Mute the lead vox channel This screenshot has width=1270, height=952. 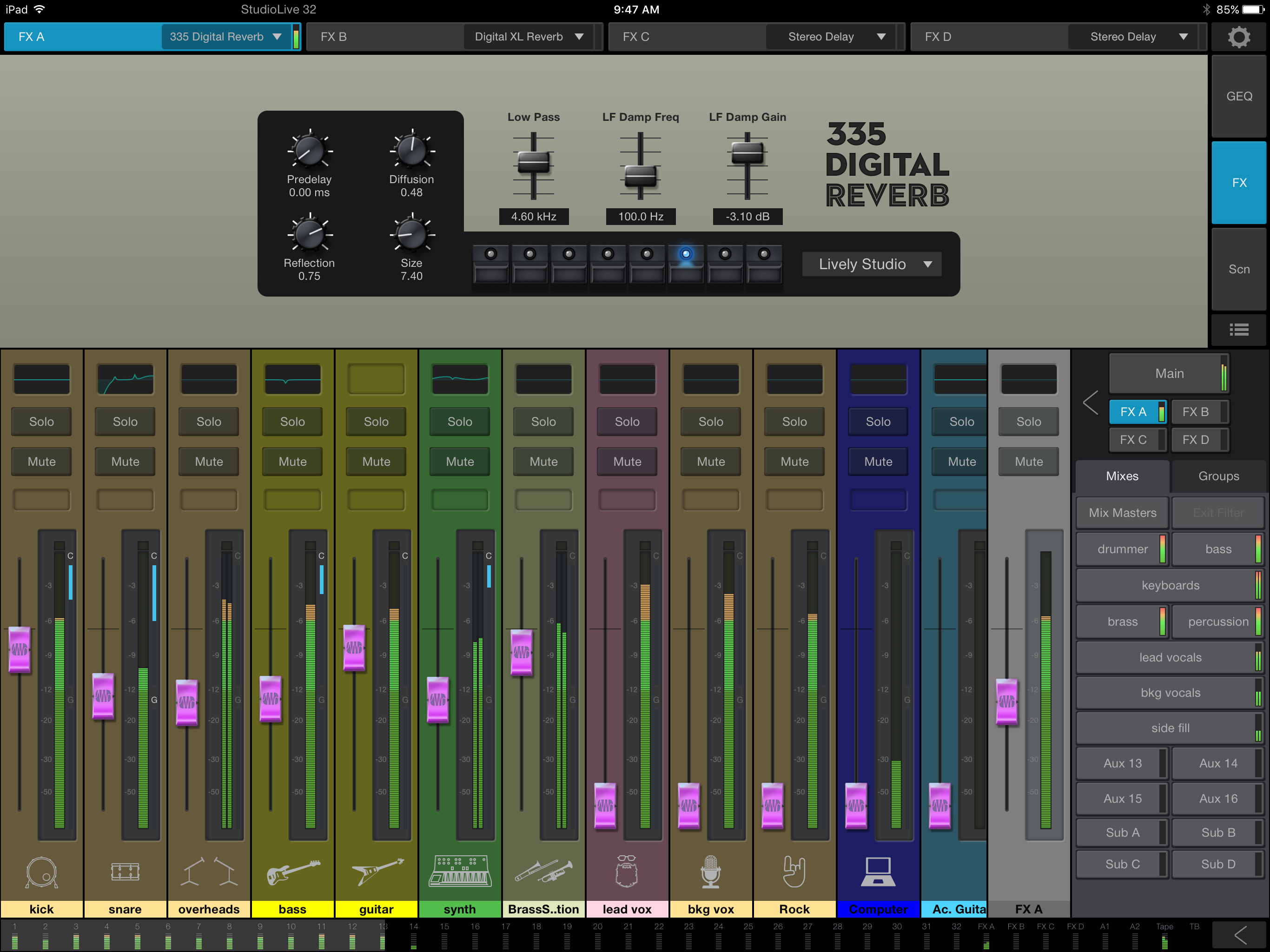tap(627, 461)
